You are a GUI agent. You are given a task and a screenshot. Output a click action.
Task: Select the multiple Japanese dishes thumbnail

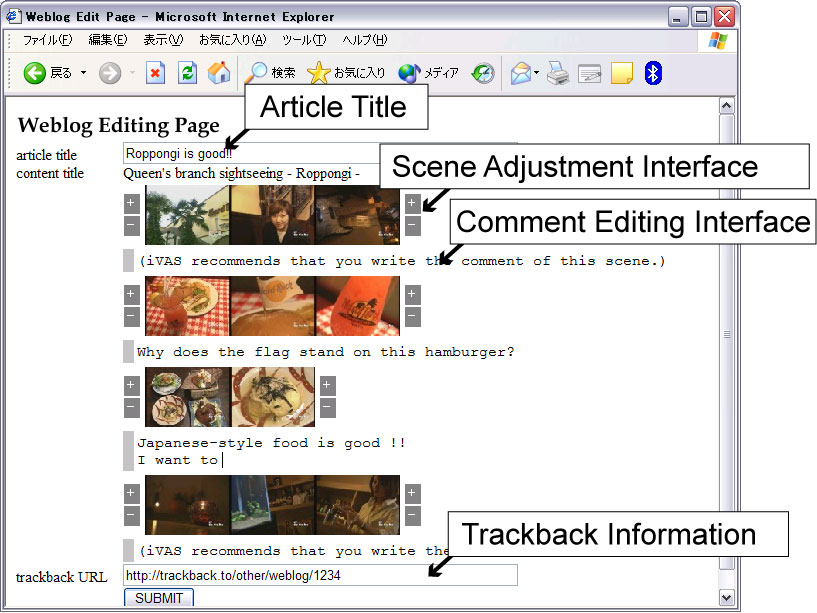[x=188, y=397]
